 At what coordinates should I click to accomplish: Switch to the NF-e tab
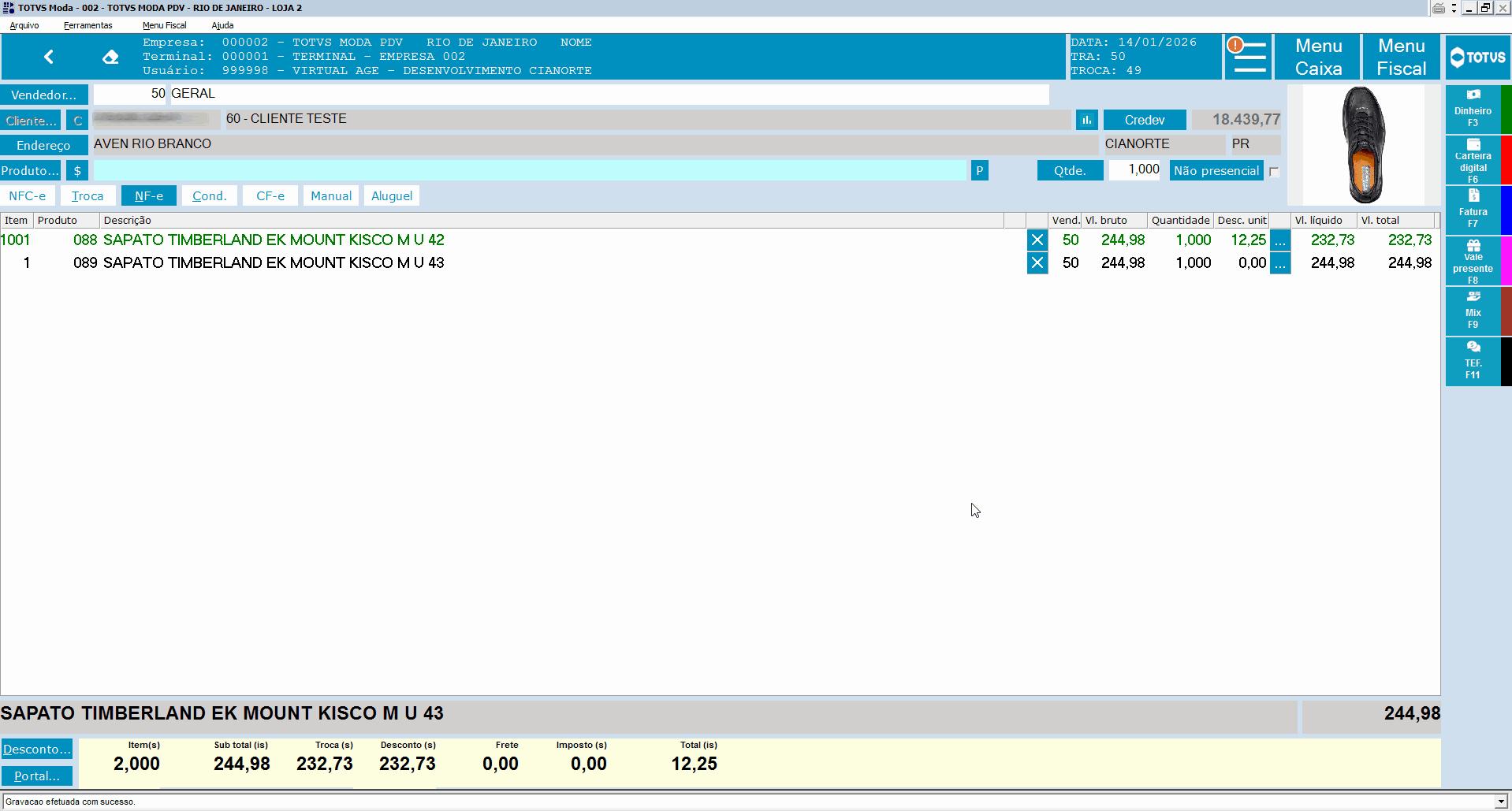coord(149,196)
